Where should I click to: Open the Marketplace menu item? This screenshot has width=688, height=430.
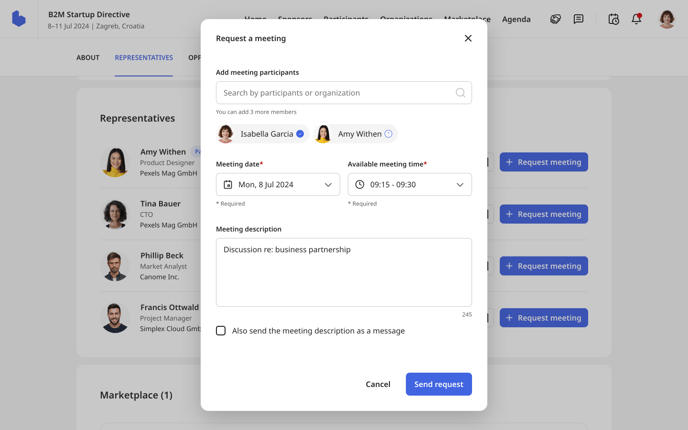pos(467,19)
